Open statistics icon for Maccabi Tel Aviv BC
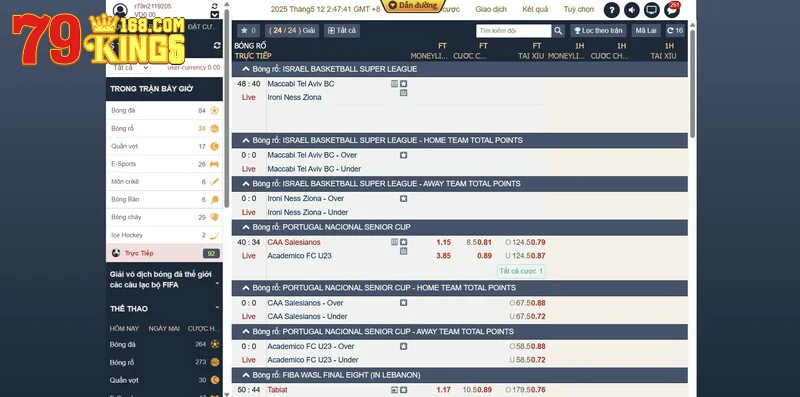The height and width of the screenshot is (397, 800). [x=394, y=84]
